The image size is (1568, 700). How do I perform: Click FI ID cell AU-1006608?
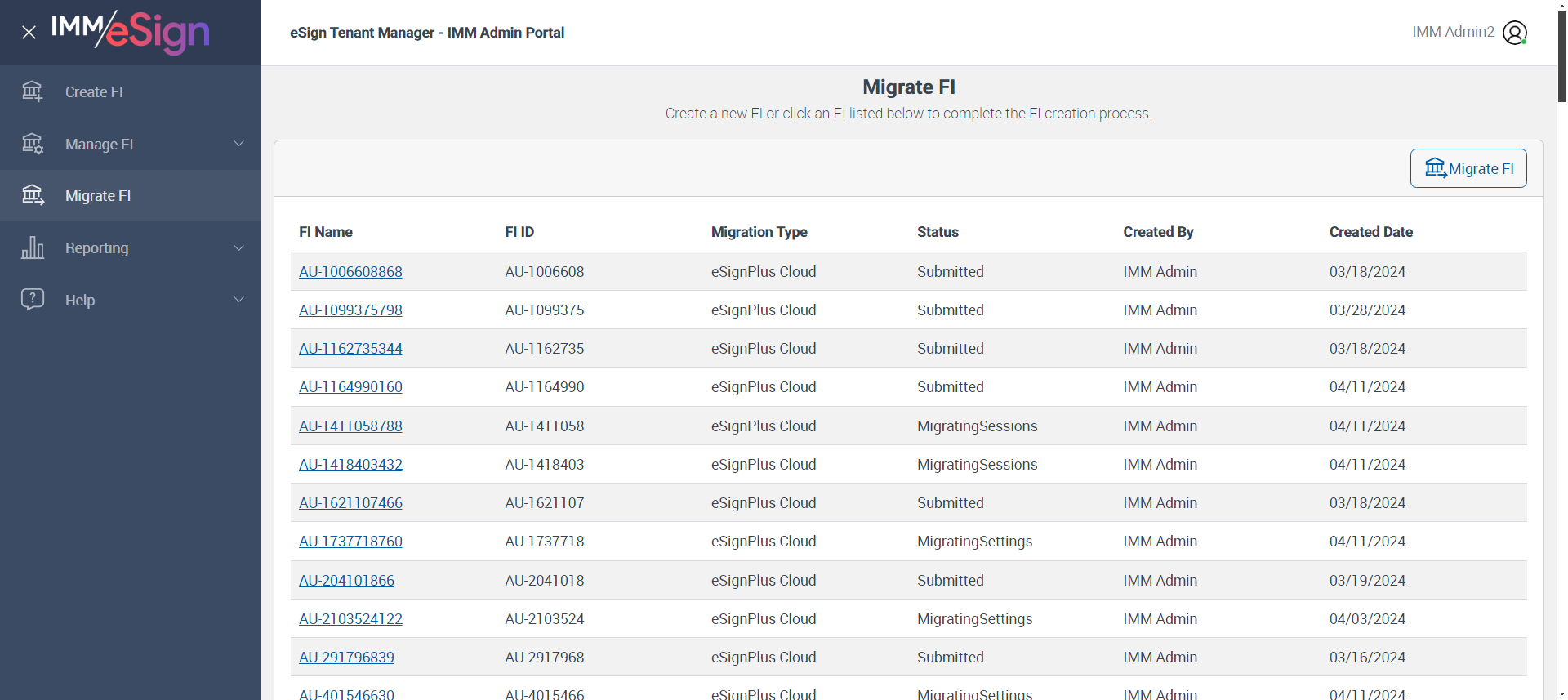pos(545,272)
